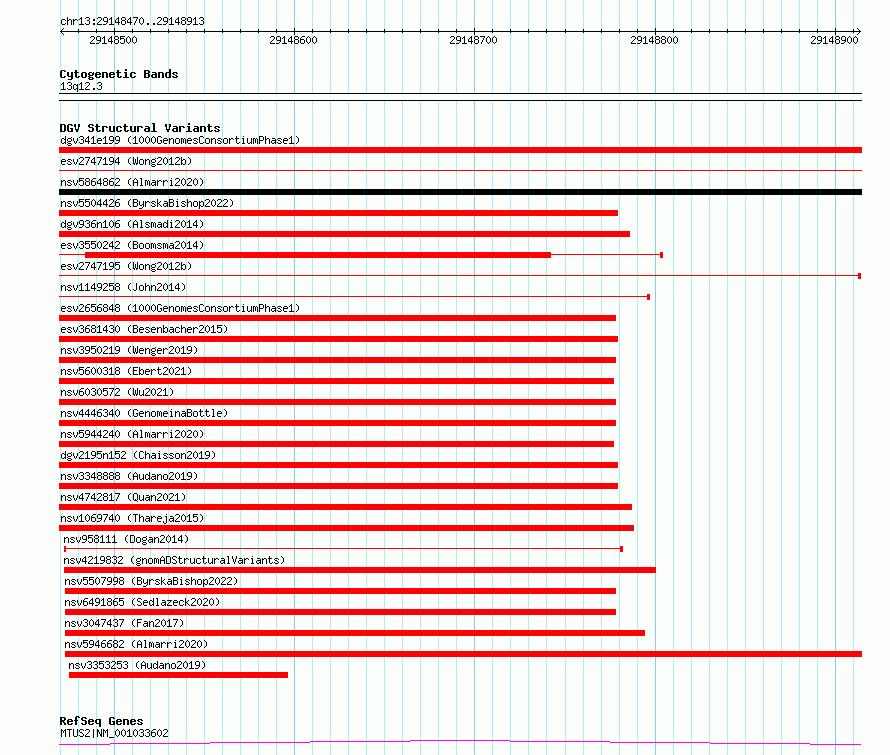Open variant nsv1149258 (John2014)

(123, 287)
